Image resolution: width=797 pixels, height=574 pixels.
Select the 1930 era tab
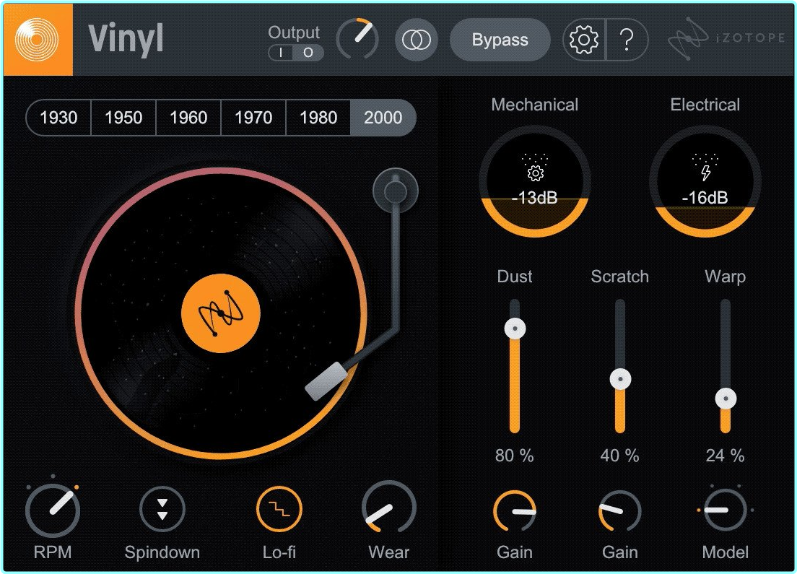pyautogui.click(x=58, y=118)
